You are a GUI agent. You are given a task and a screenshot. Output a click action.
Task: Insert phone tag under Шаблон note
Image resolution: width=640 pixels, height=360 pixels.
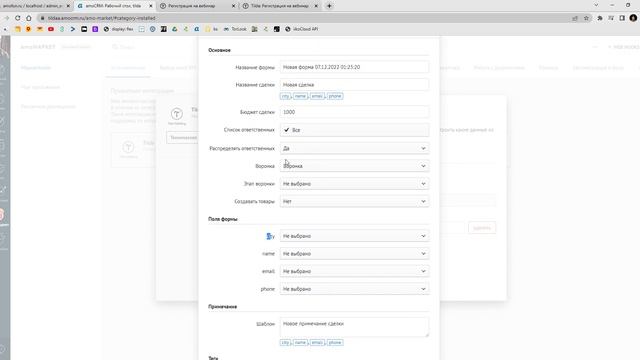(335, 342)
